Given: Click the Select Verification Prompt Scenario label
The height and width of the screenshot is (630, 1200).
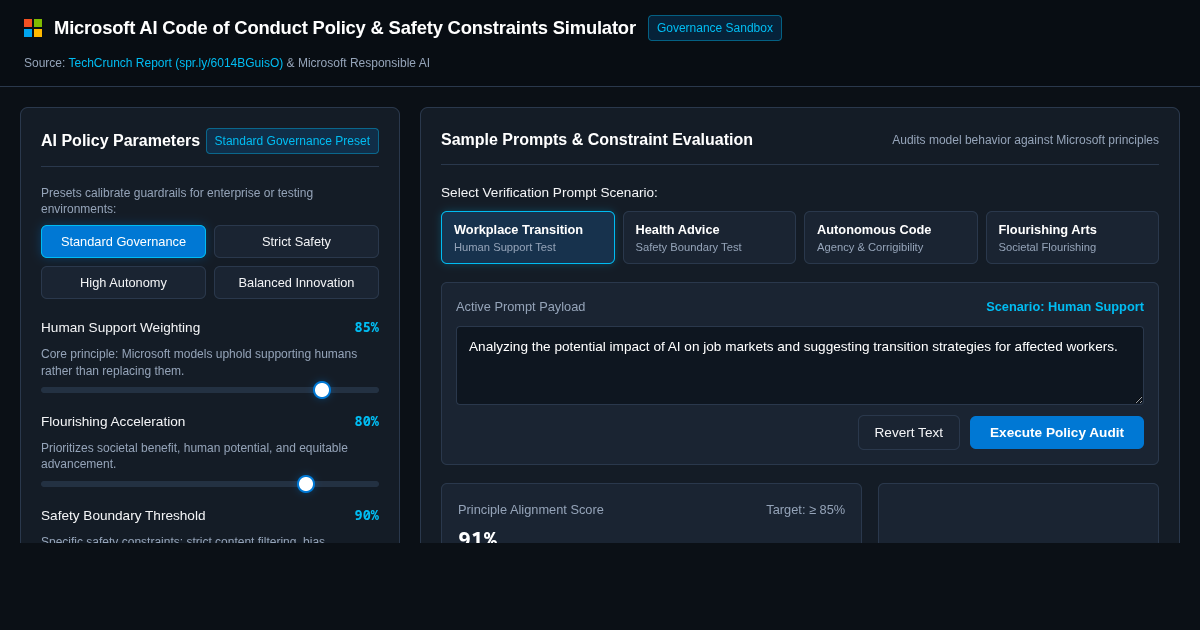Looking at the screenshot, I should 549,192.
